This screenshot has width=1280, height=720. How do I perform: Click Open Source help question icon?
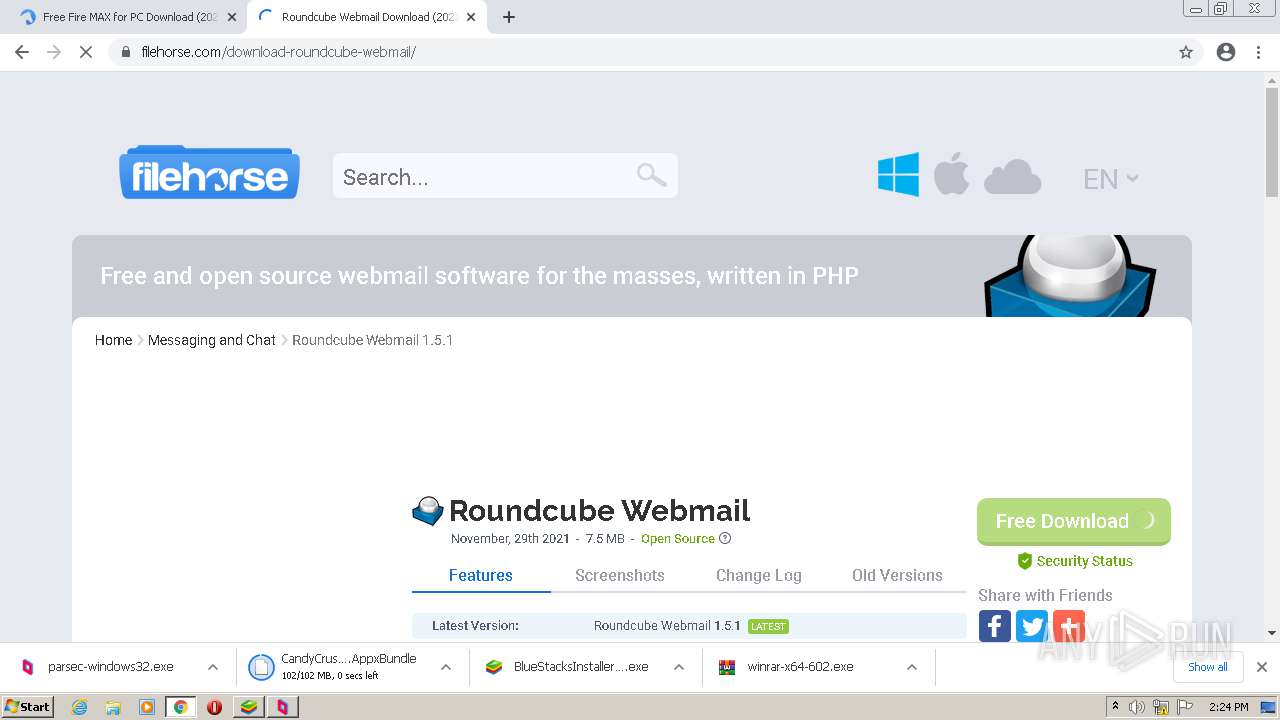725,538
